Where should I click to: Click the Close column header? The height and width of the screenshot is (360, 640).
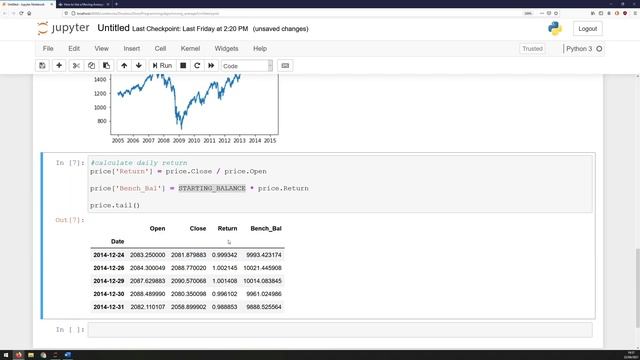(198, 229)
